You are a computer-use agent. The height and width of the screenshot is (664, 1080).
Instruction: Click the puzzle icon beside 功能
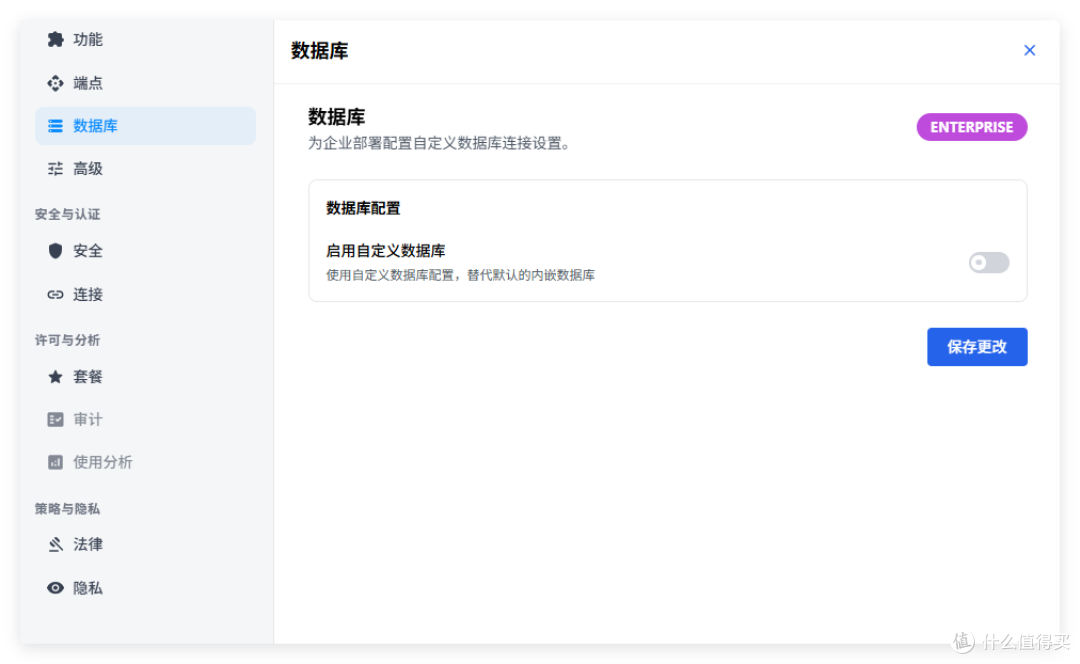click(x=55, y=39)
